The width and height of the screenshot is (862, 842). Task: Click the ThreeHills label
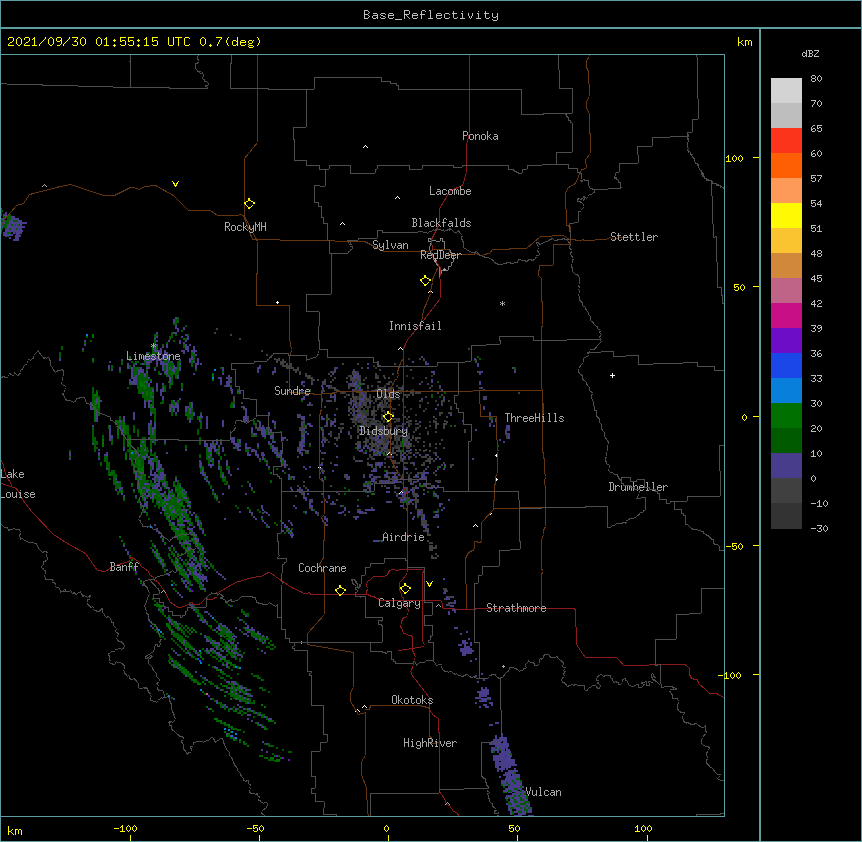point(534,418)
